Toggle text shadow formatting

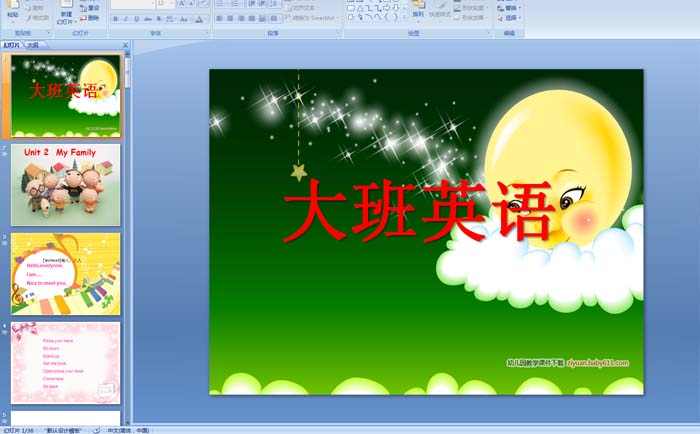coord(158,19)
